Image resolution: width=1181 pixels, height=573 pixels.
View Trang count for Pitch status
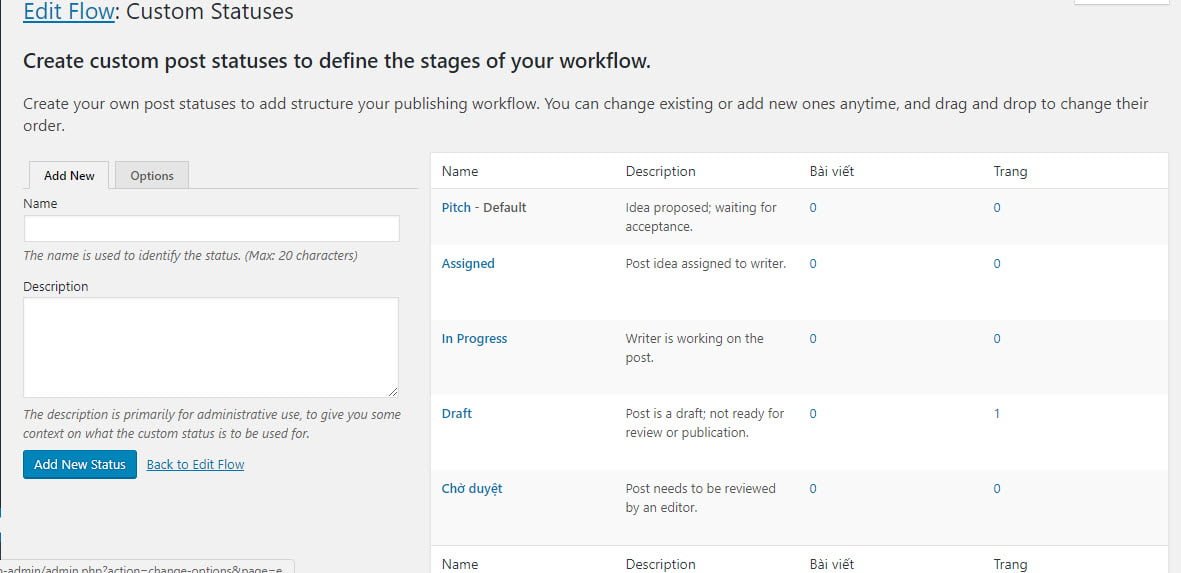click(x=997, y=208)
